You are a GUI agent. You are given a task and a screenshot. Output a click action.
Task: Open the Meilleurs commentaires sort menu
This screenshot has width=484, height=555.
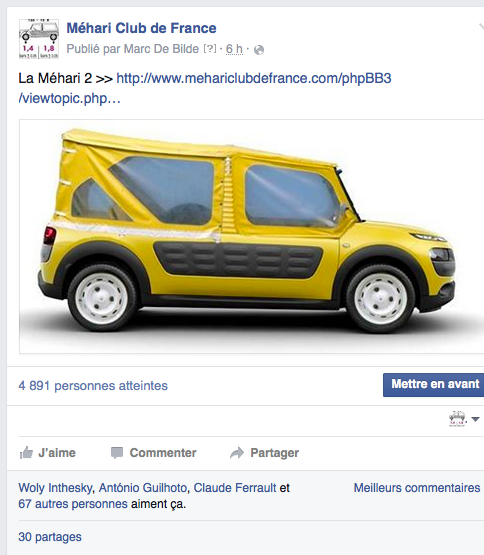pyautogui.click(x=417, y=488)
